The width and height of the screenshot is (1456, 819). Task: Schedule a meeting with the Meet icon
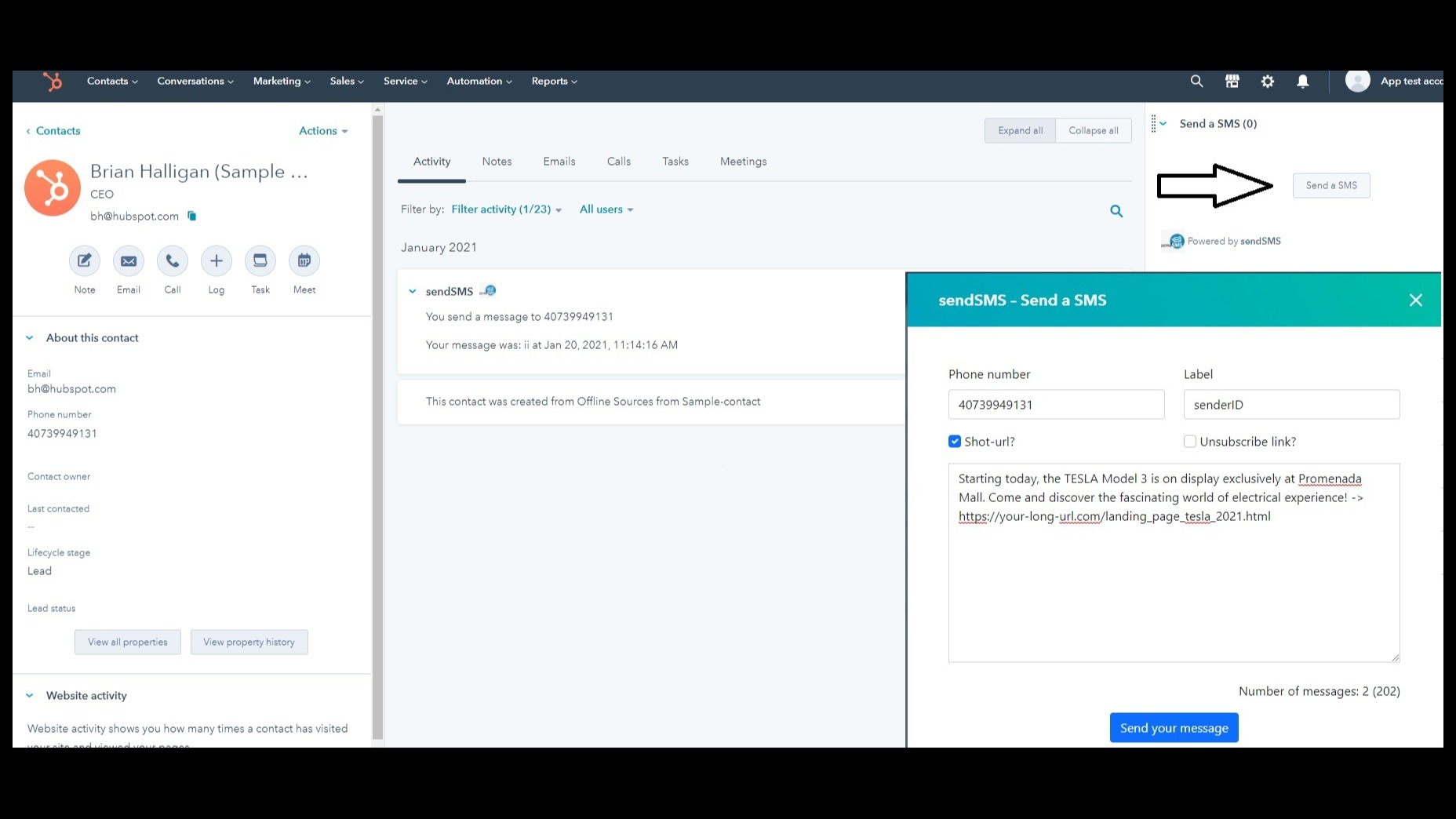304,261
